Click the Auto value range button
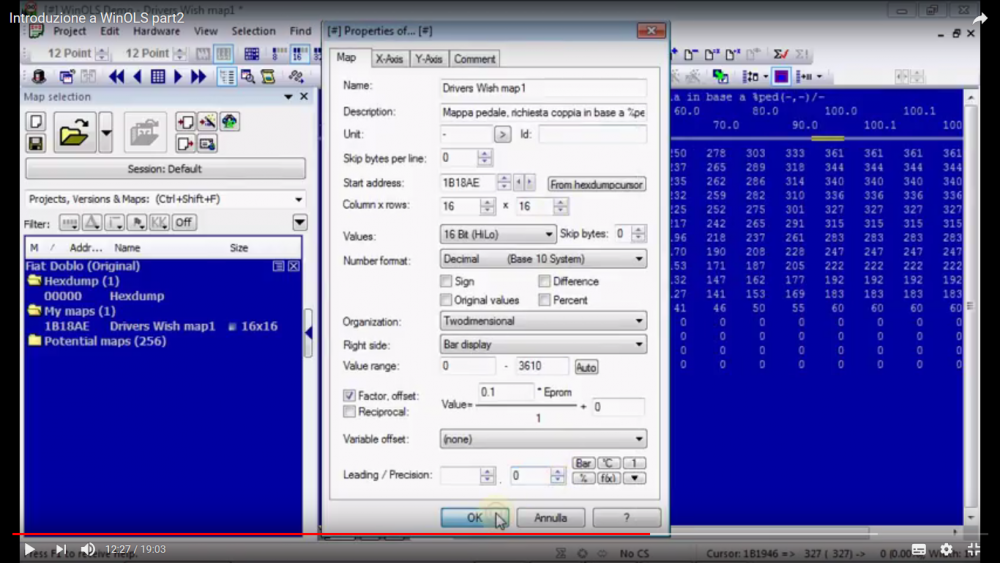The width and height of the screenshot is (1000, 563). coord(586,367)
